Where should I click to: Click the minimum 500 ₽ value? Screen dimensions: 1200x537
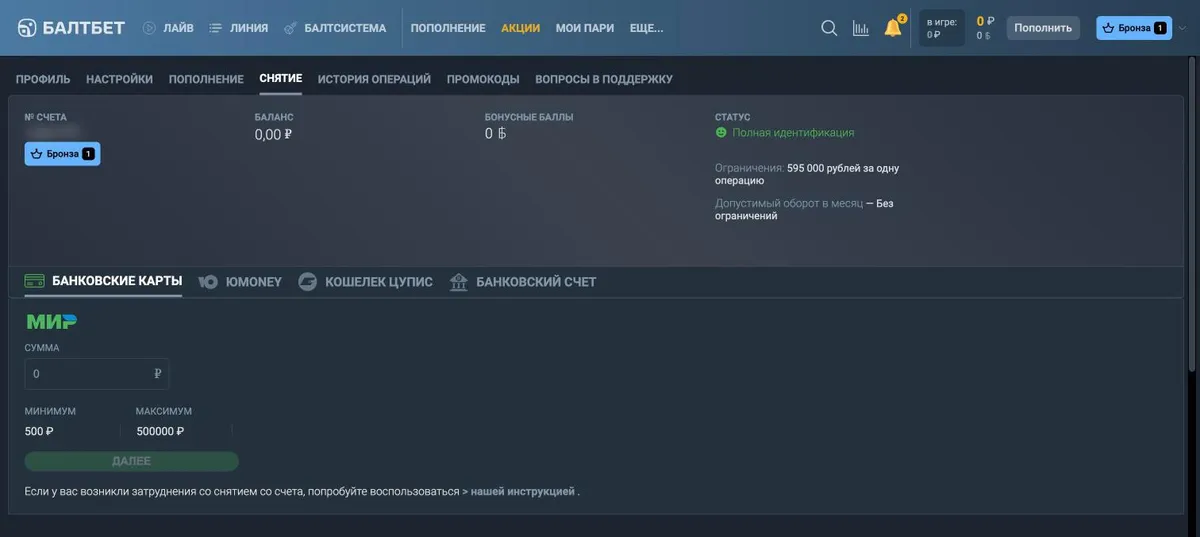39,432
